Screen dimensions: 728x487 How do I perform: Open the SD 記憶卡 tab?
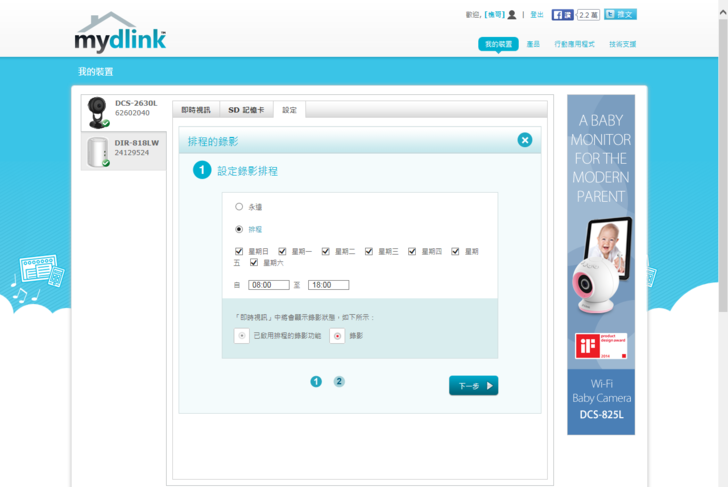[246, 110]
